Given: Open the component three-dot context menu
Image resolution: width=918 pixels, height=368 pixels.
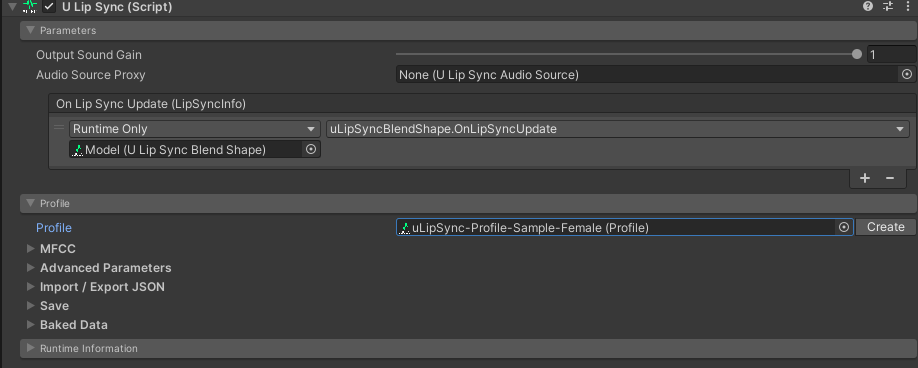Looking at the screenshot, I should pos(907,6).
